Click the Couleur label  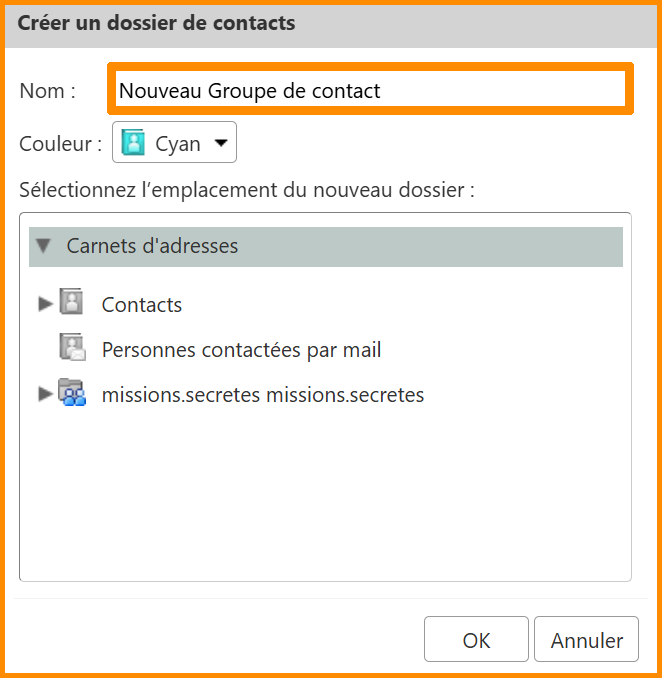point(60,143)
